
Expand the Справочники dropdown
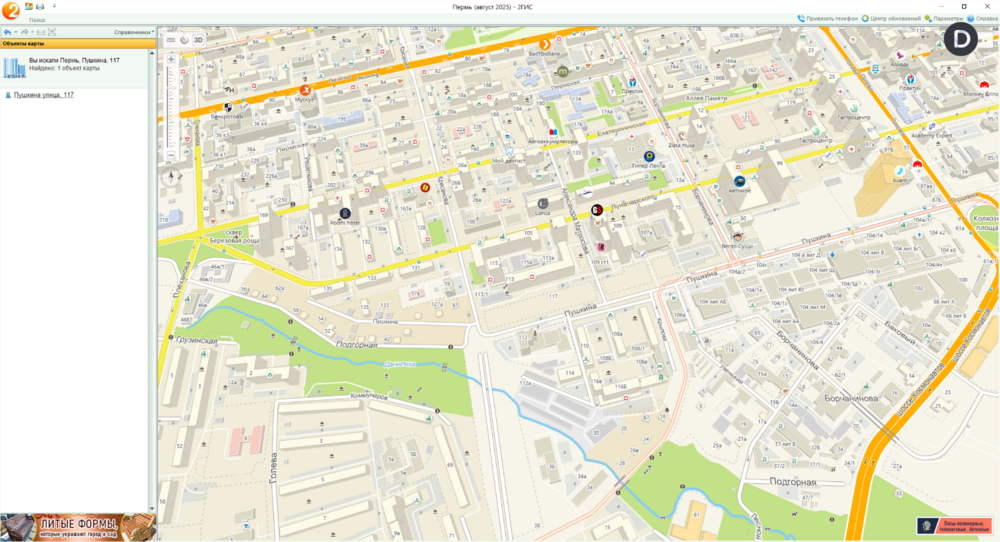134,32
